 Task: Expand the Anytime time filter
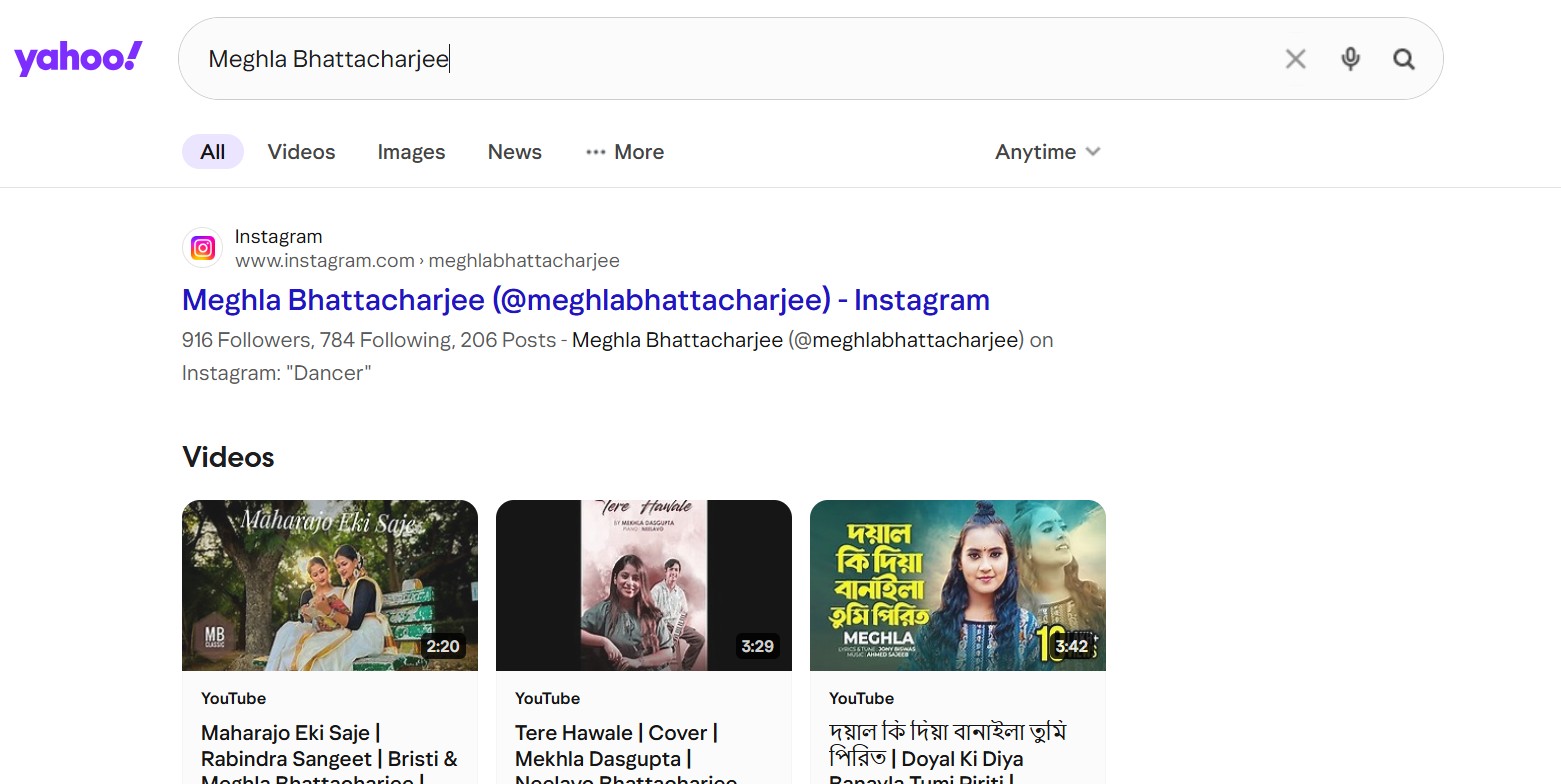(x=1047, y=152)
